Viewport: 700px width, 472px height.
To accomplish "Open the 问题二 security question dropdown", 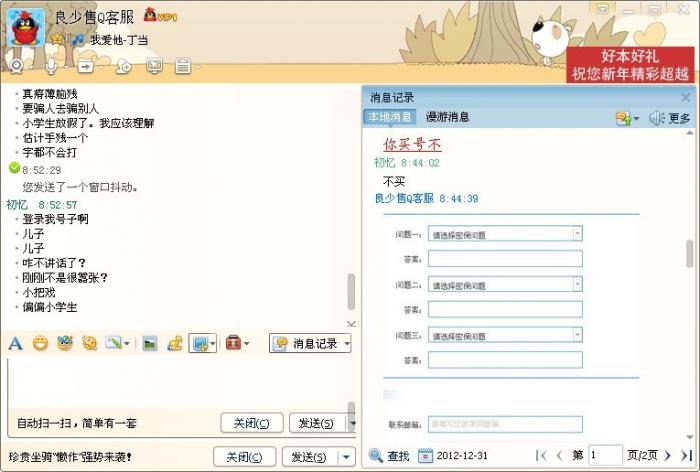I will point(505,284).
